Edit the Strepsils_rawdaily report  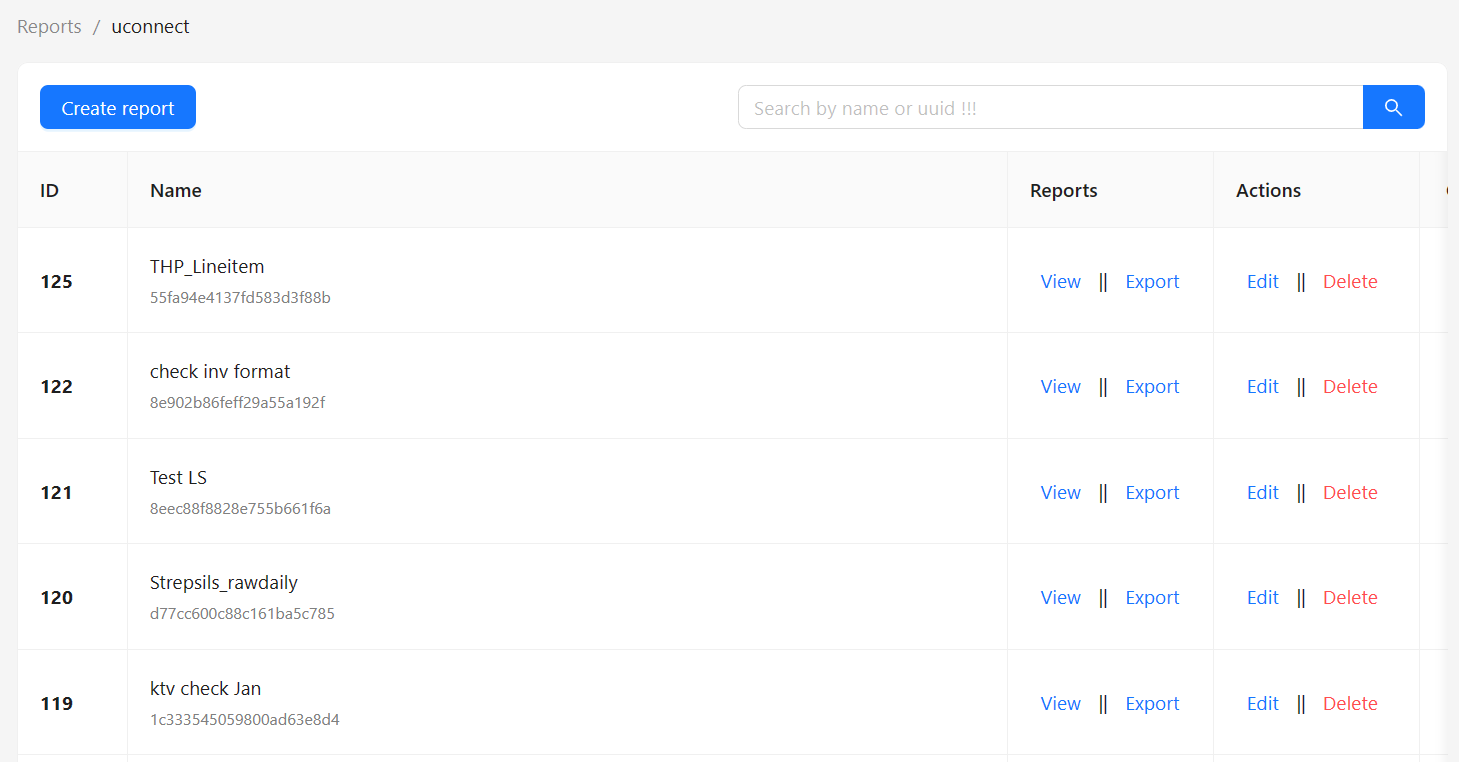pos(1262,597)
